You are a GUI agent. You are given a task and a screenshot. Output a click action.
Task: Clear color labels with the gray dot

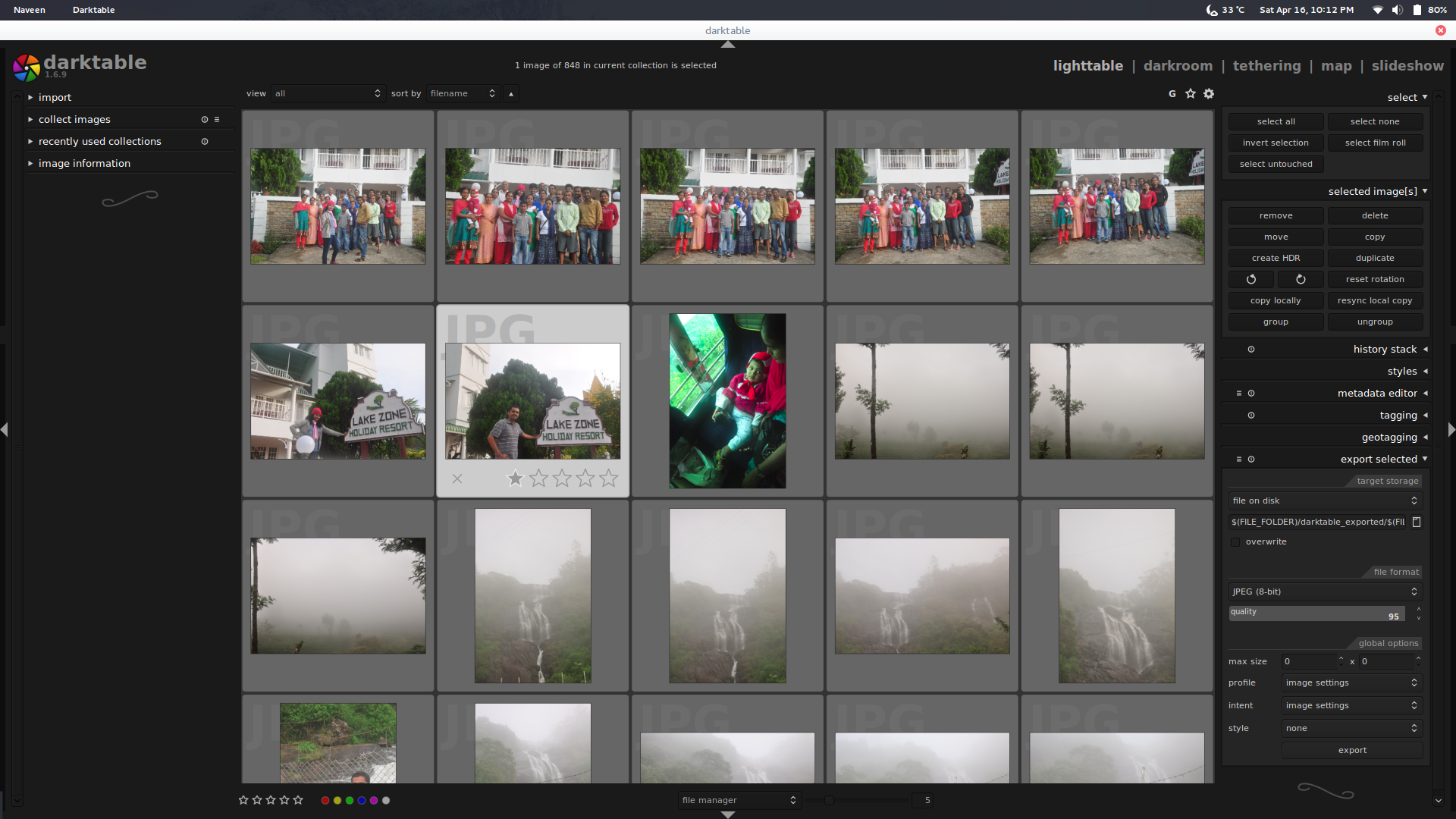[386, 801]
